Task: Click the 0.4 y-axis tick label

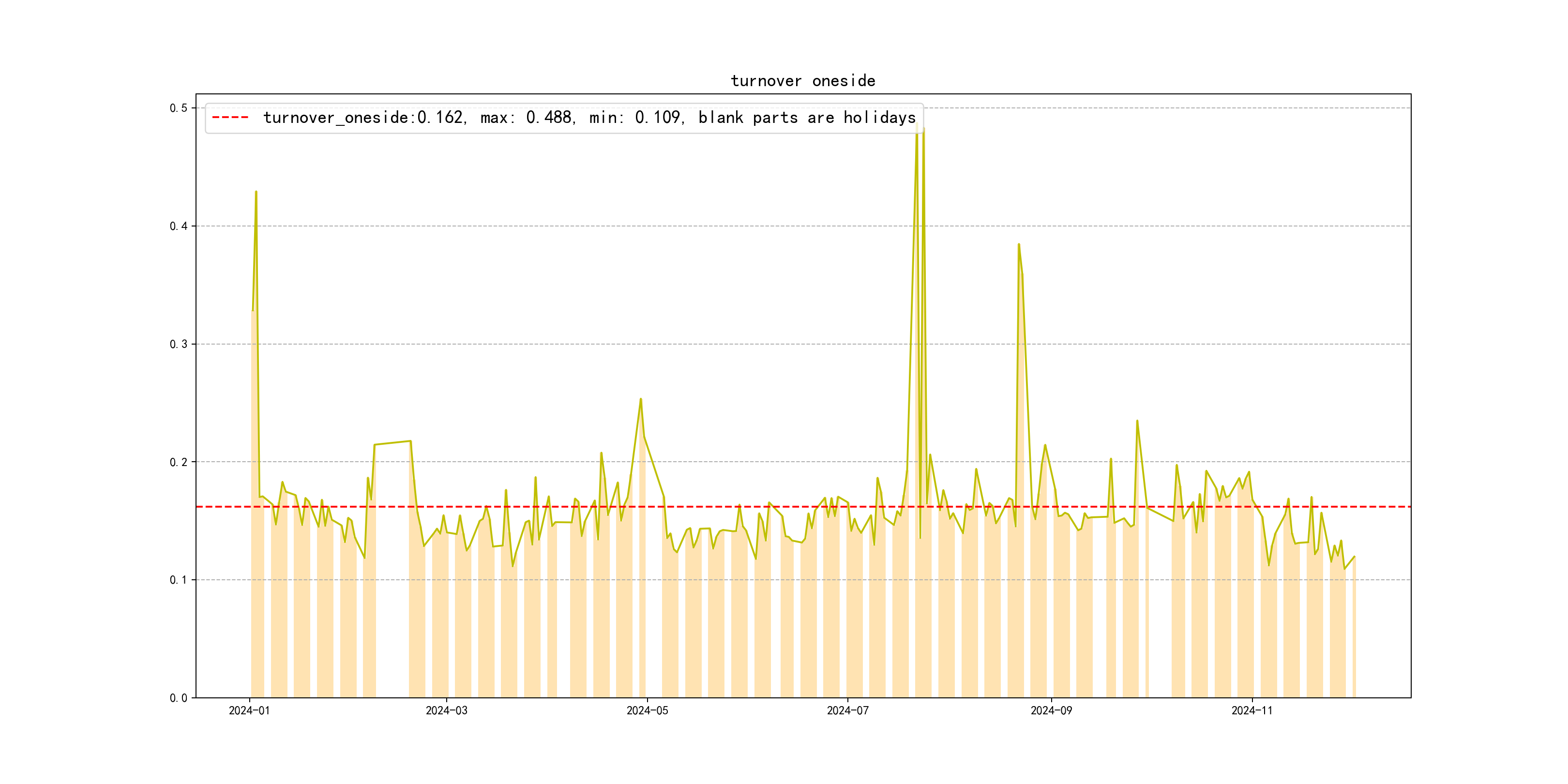Action: tap(179, 226)
